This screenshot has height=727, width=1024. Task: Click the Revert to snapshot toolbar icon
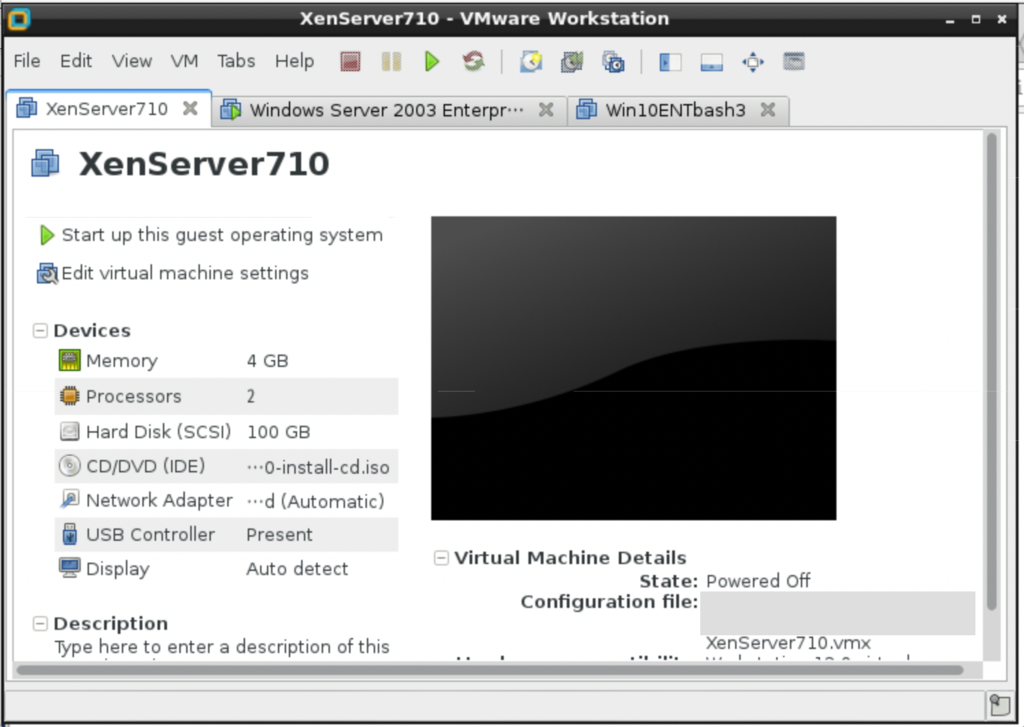click(x=572, y=62)
